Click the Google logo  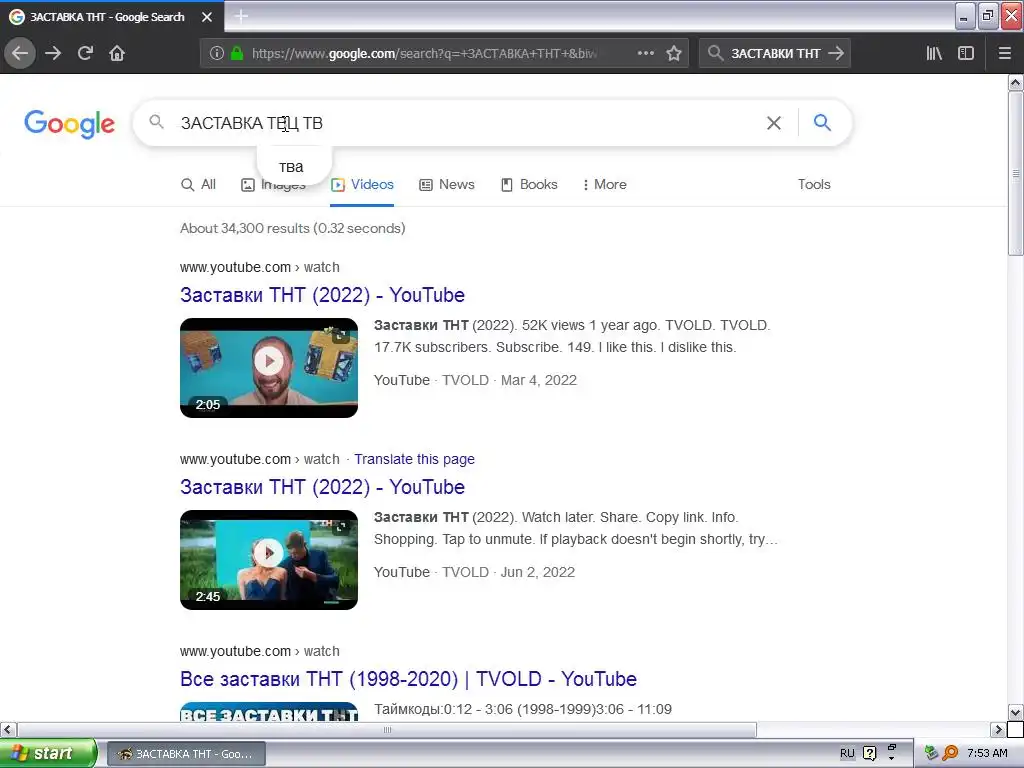(x=69, y=123)
